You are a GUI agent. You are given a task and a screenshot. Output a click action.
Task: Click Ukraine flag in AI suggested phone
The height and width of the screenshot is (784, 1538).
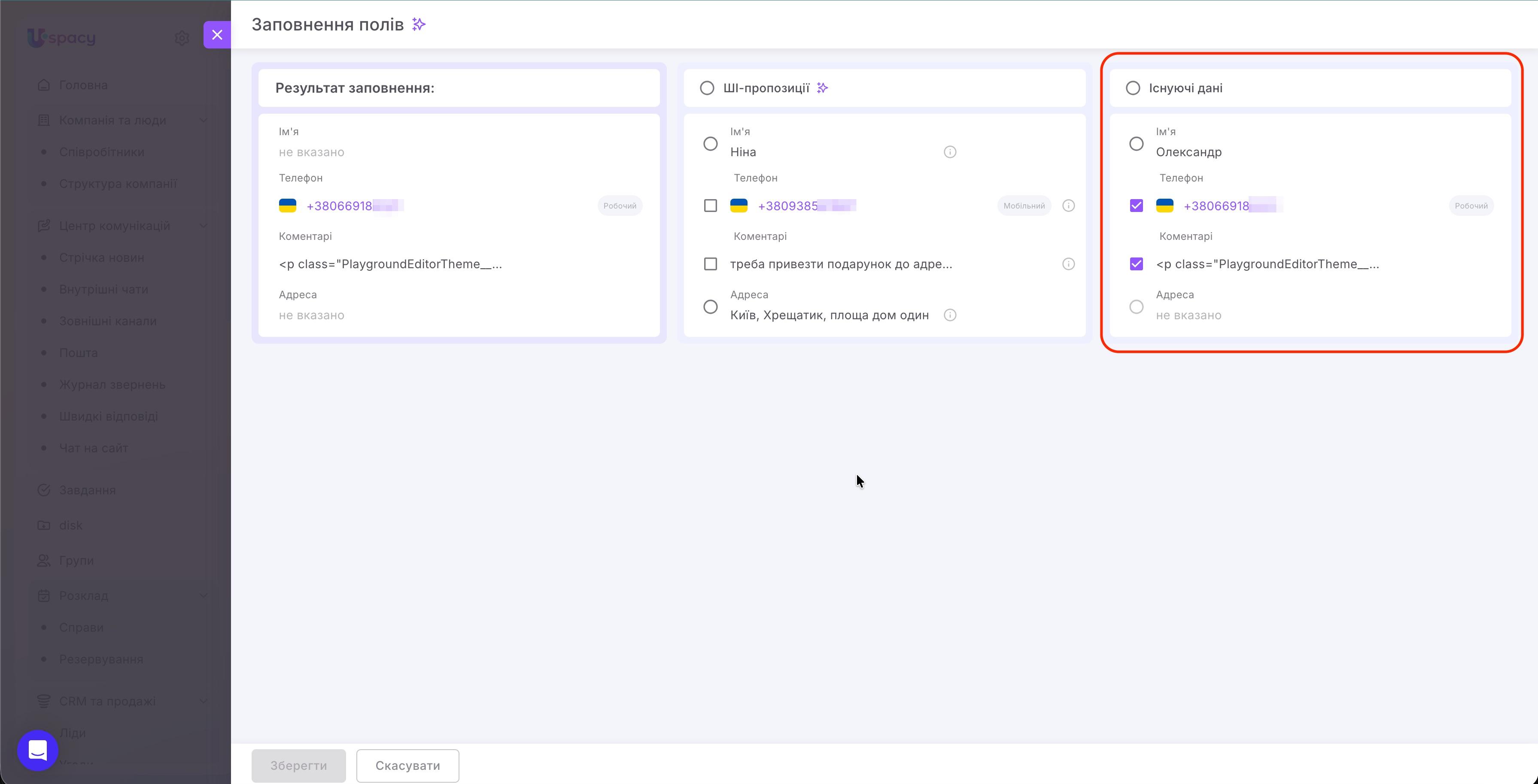[739, 205]
